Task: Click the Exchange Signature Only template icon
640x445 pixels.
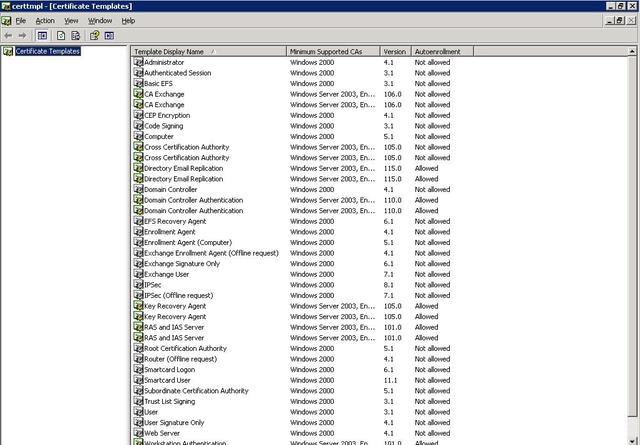Action: pos(138,264)
